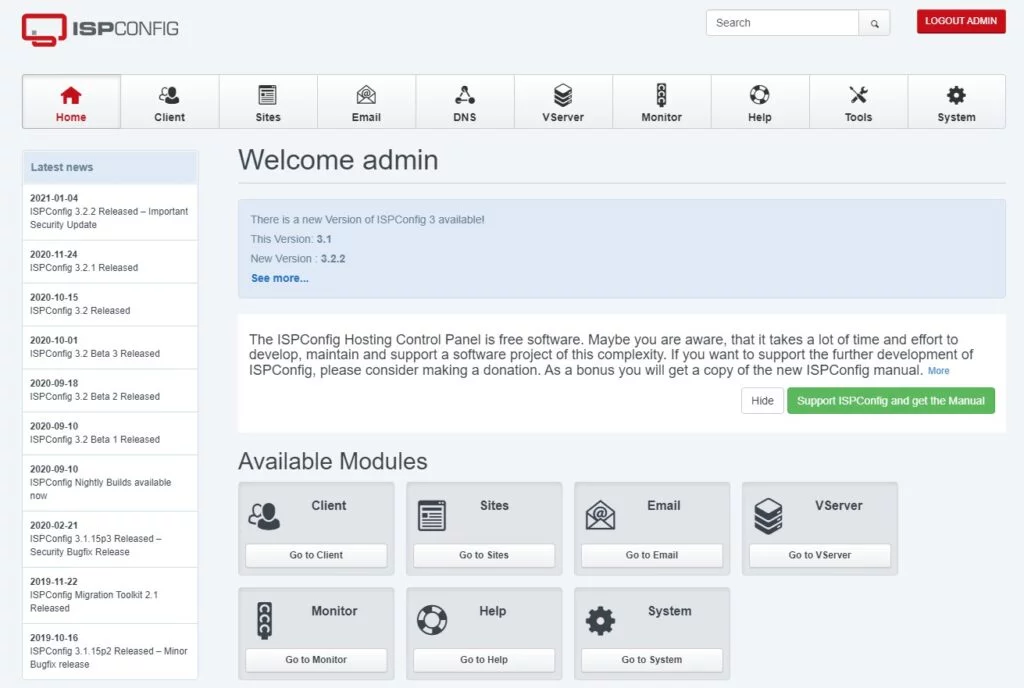Switch to the Home tab
The width and height of the screenshot is (1024, 688).
point(70,101)
